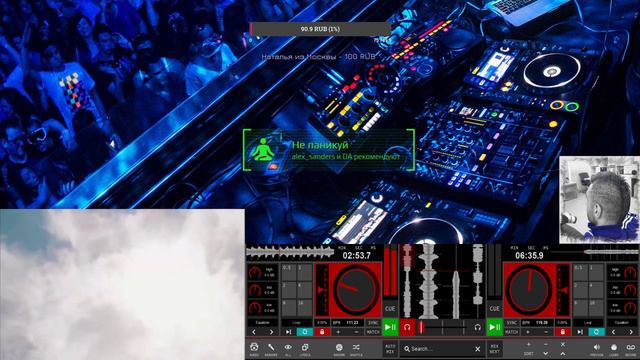Toggle left deck play/pause
This screenshot has width=640, height=360.
[390, 327]
